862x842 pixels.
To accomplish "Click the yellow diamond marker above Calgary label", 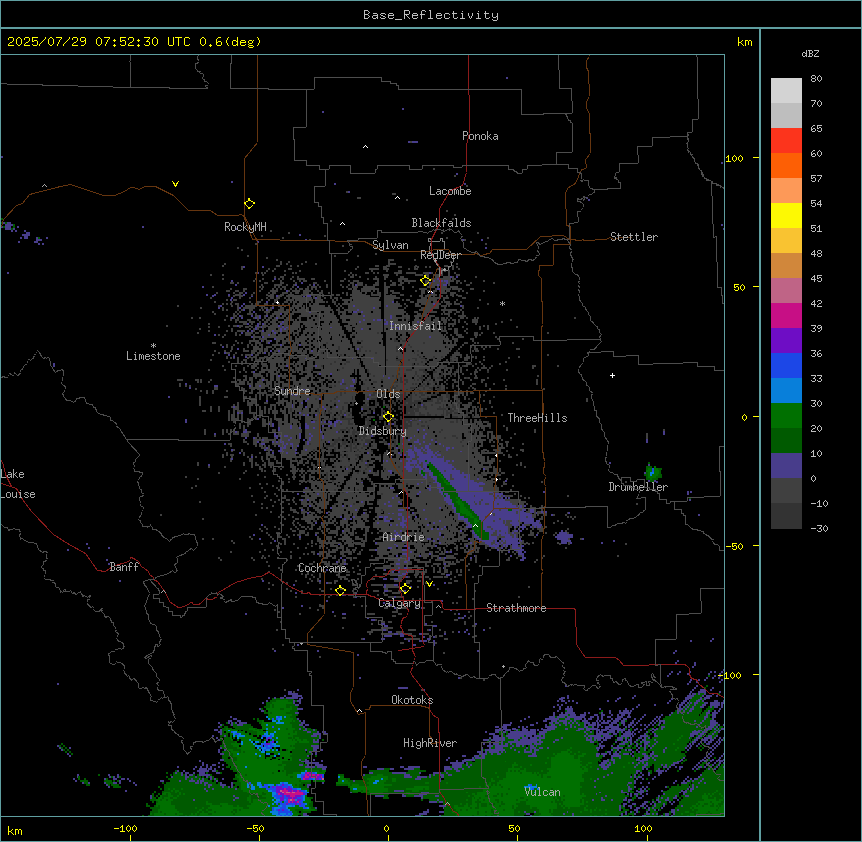I will pyautogui.click(x=405, y=589).
